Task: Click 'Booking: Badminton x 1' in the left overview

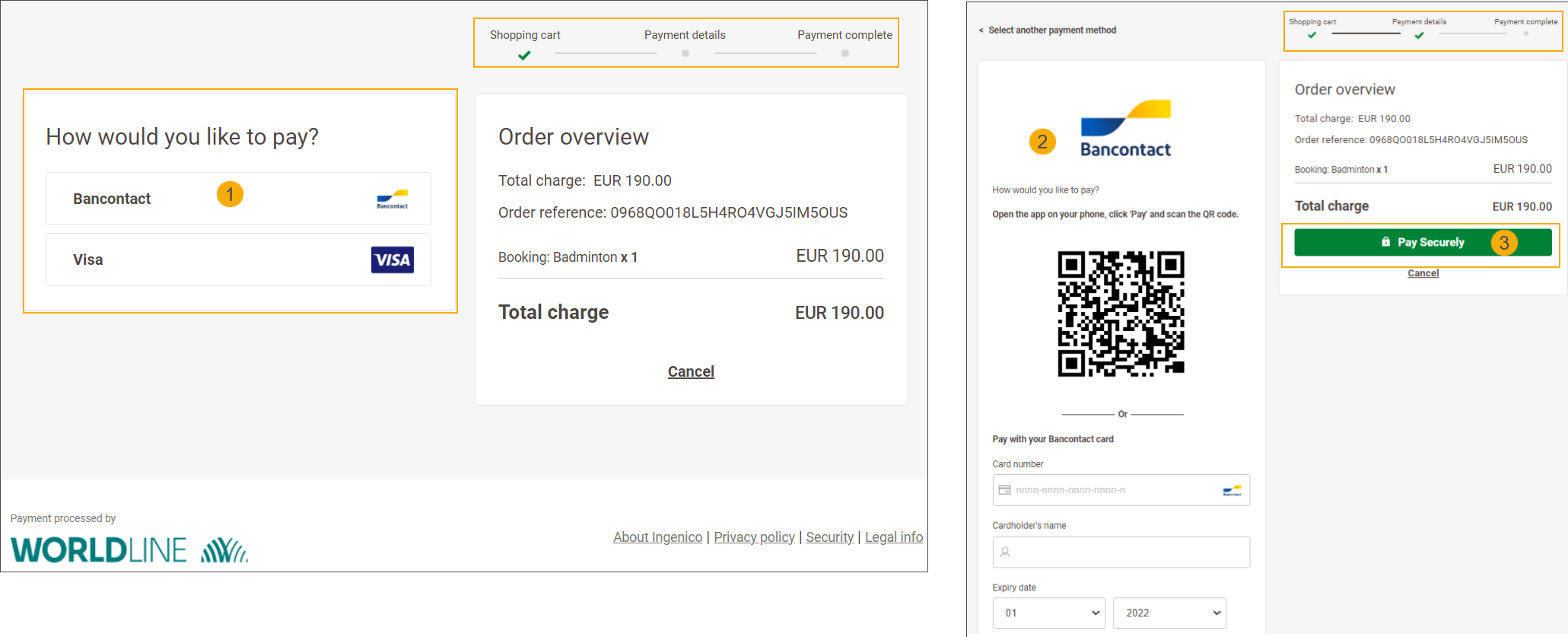Action: tap(568, 257)
